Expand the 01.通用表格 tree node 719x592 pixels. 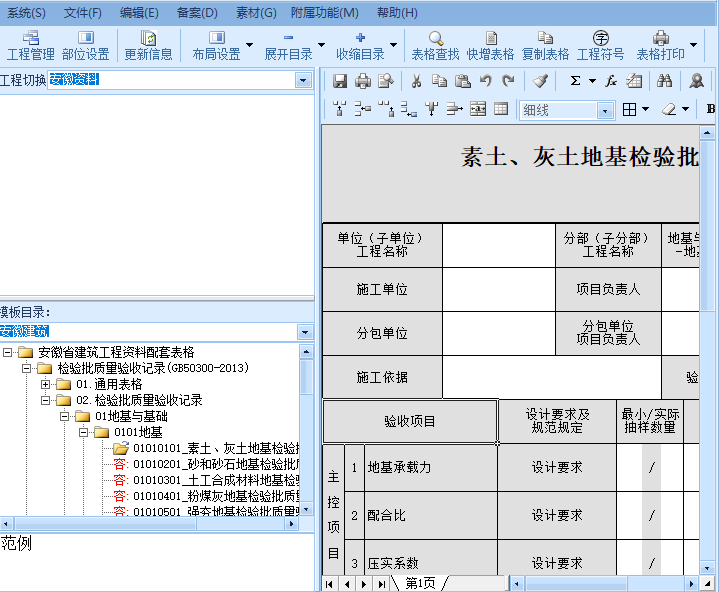[x=46, y=384]
